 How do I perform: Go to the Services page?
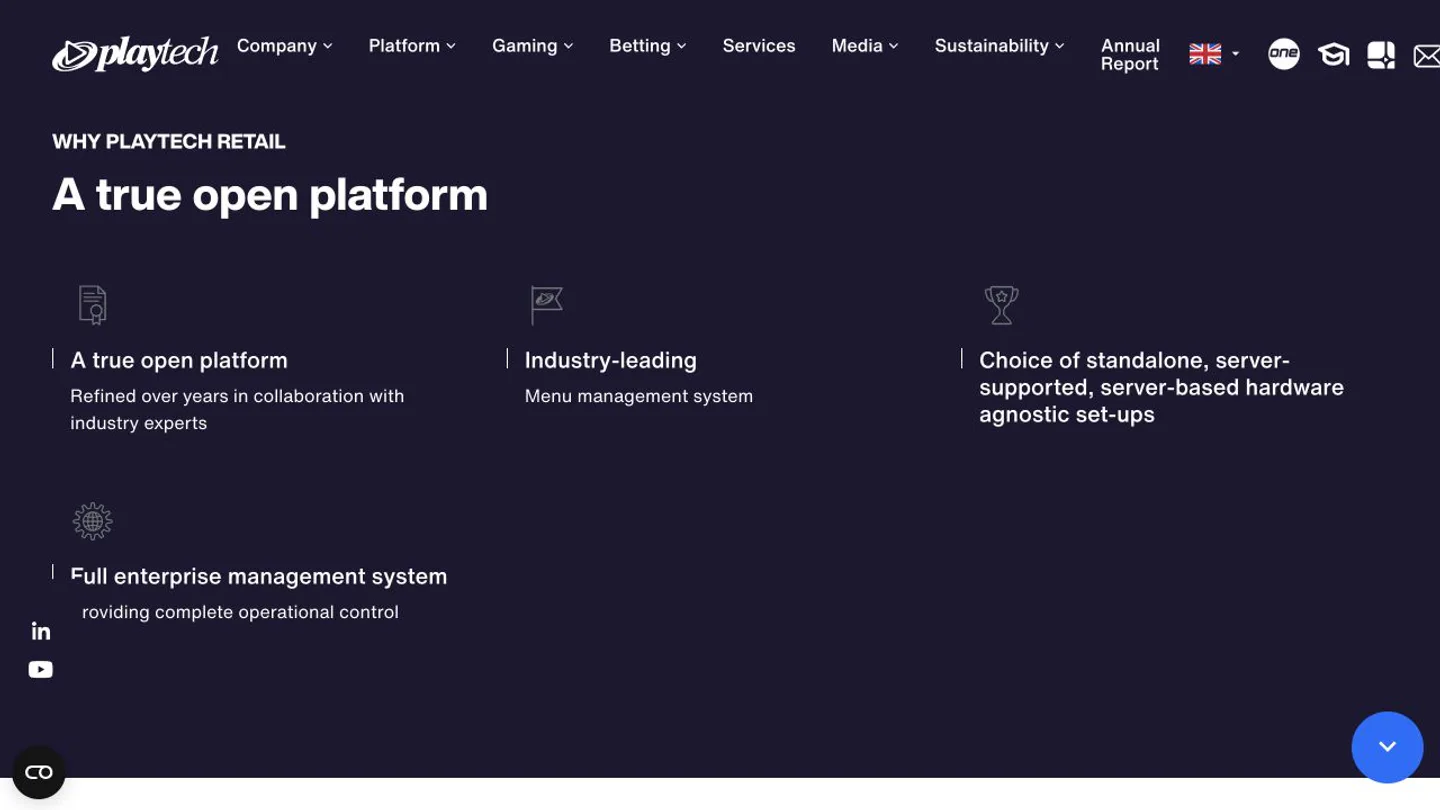(759, 46)
